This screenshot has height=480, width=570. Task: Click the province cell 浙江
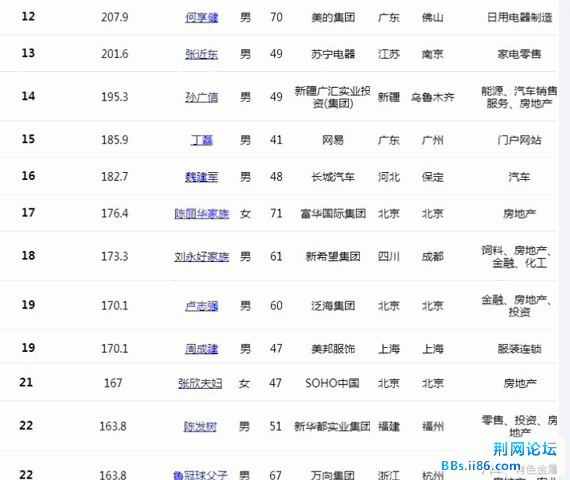[389, 475]
